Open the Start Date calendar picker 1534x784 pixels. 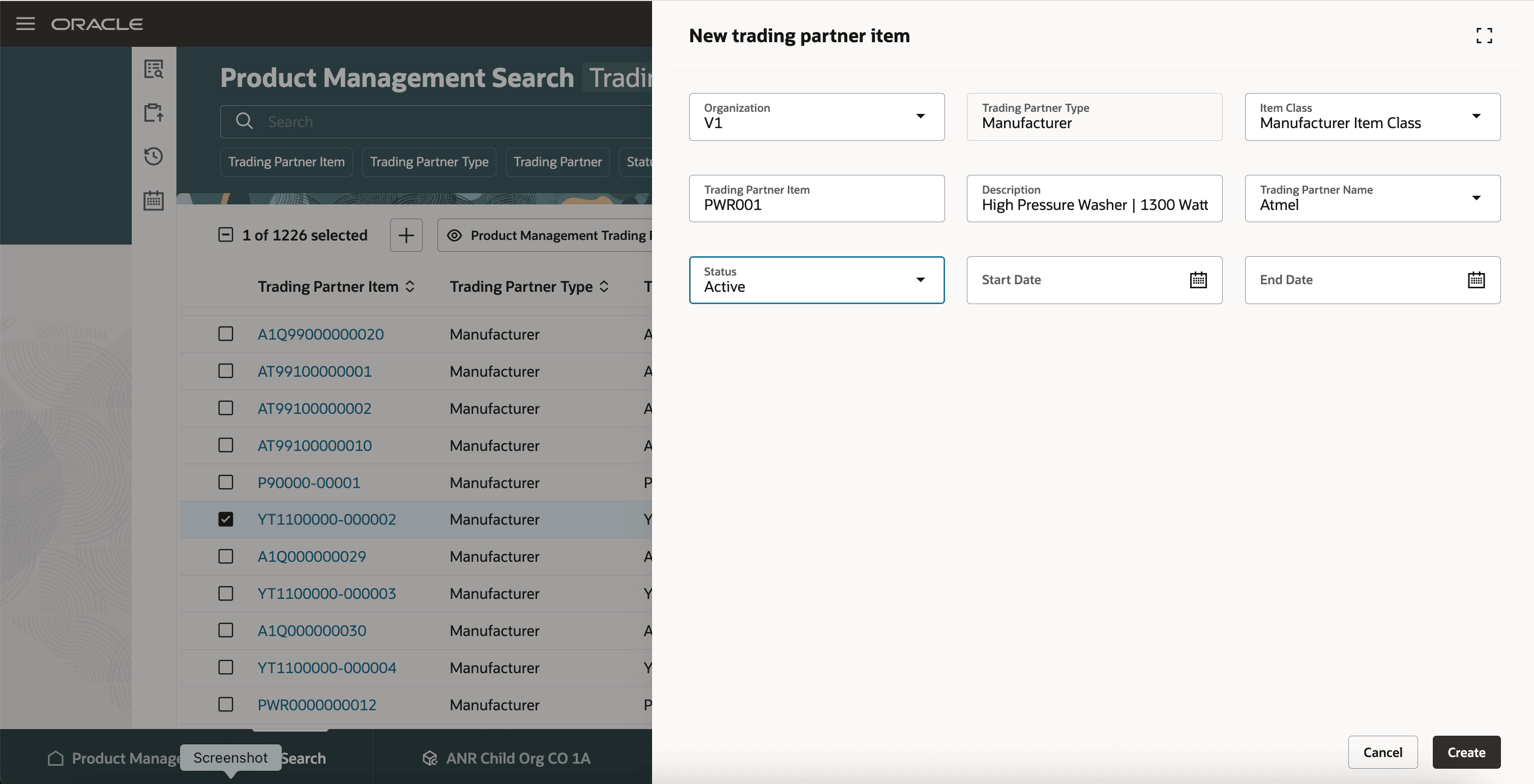1198,280
